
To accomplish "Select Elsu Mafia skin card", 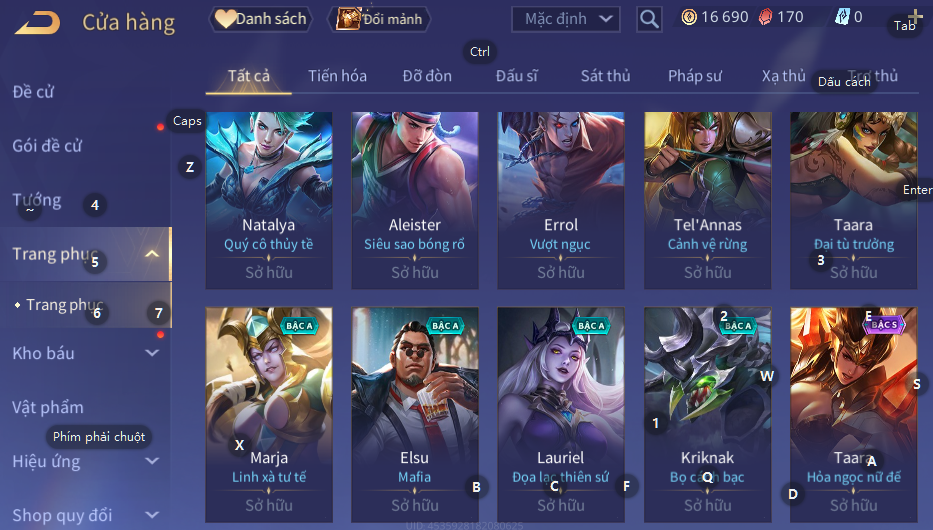I will pos(415,415).
